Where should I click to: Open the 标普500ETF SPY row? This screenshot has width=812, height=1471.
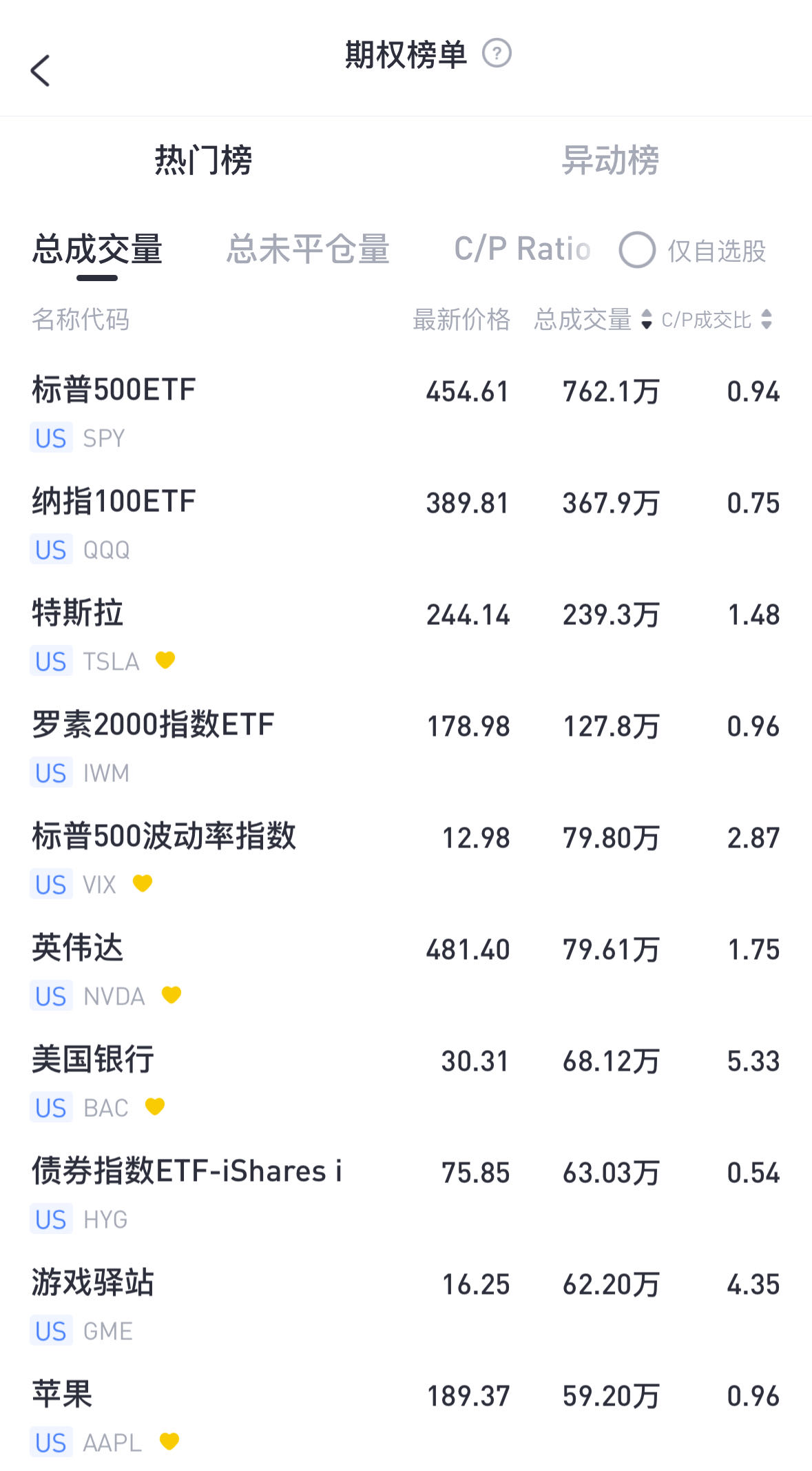click(406, 412)
